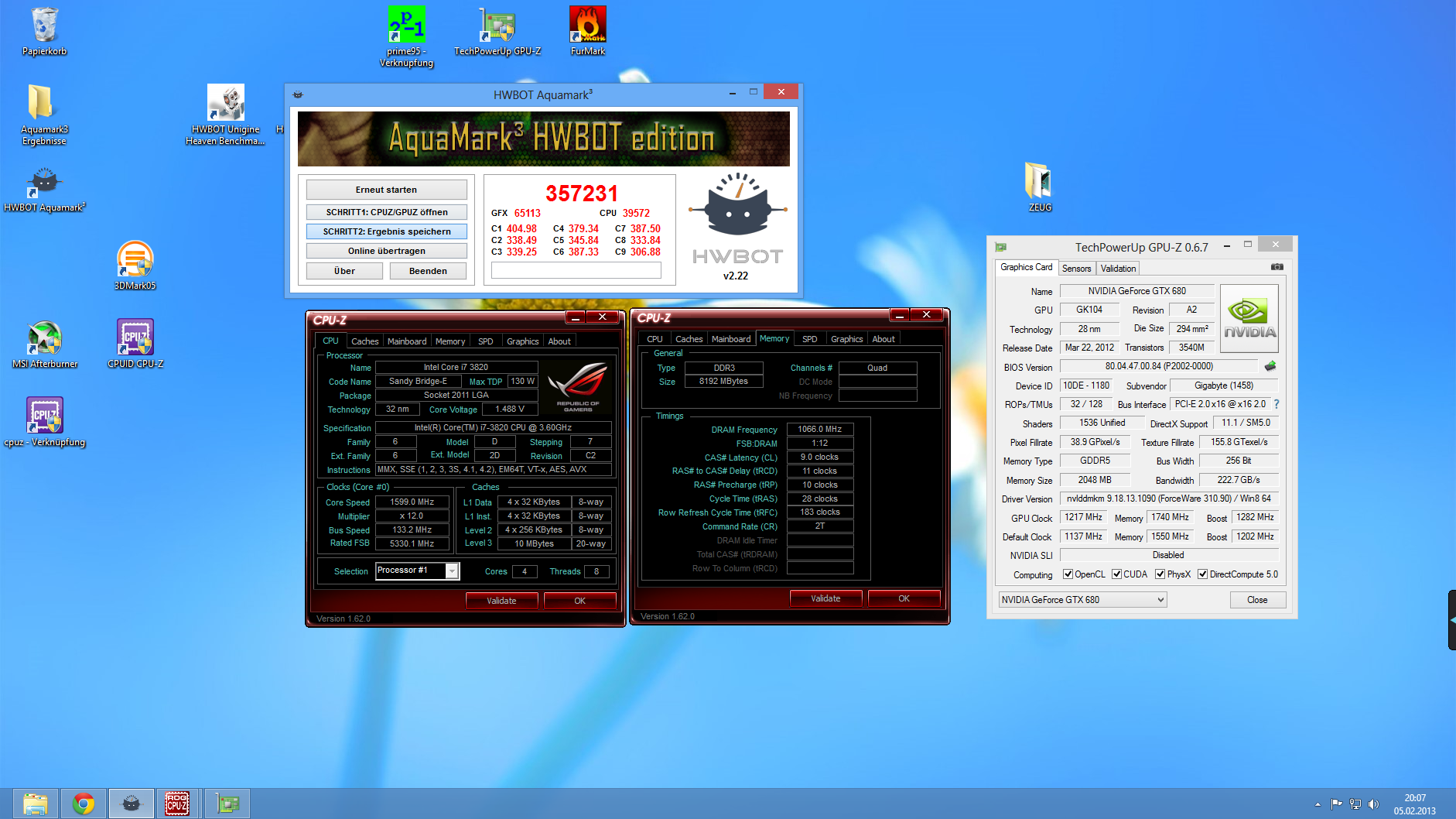This screenshot has width=1456, height=819.
Task: Open Graphics tab in right CPU-Z window
Action: (x=846, y=339)
